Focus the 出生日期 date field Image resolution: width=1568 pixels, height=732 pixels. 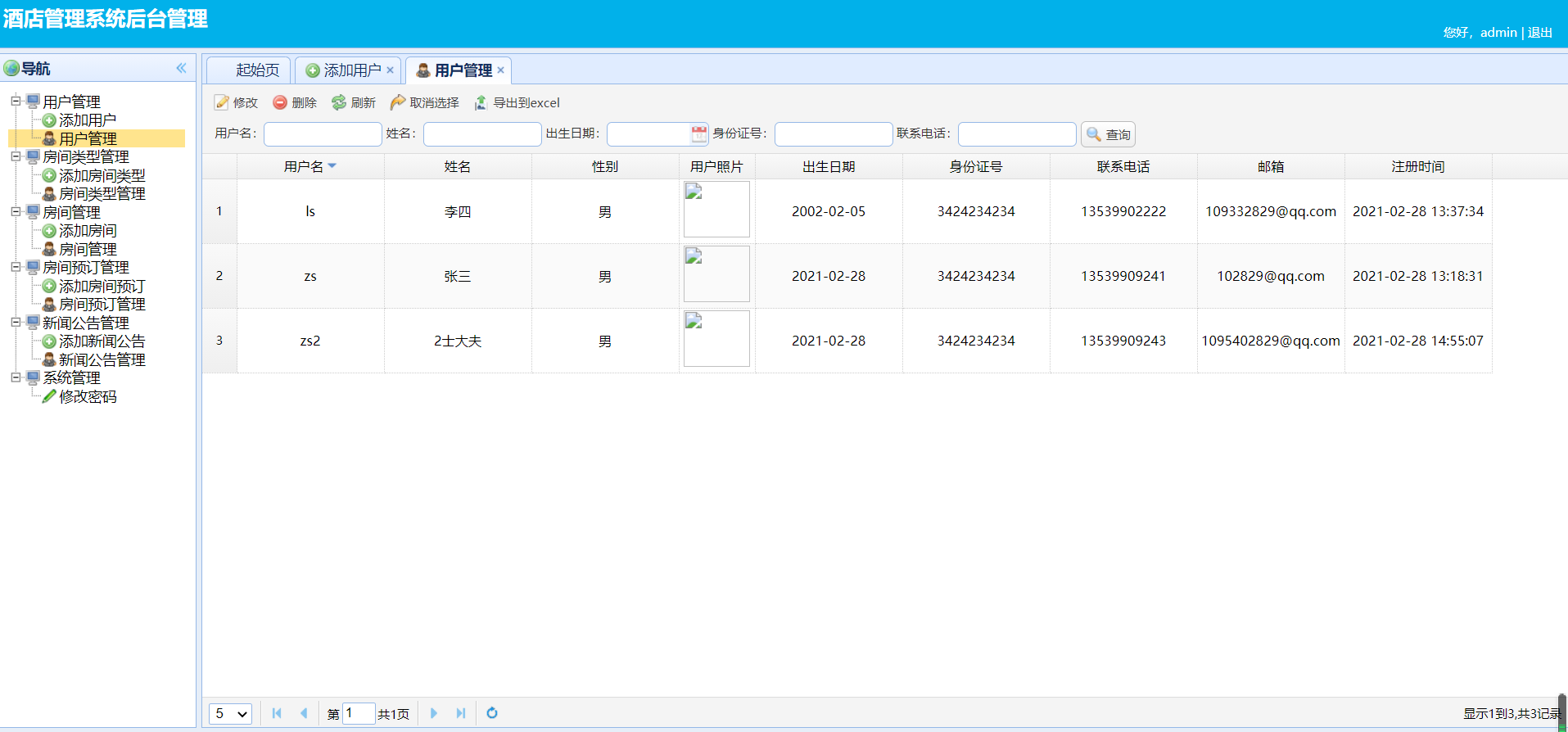click(x=648, y=133)
